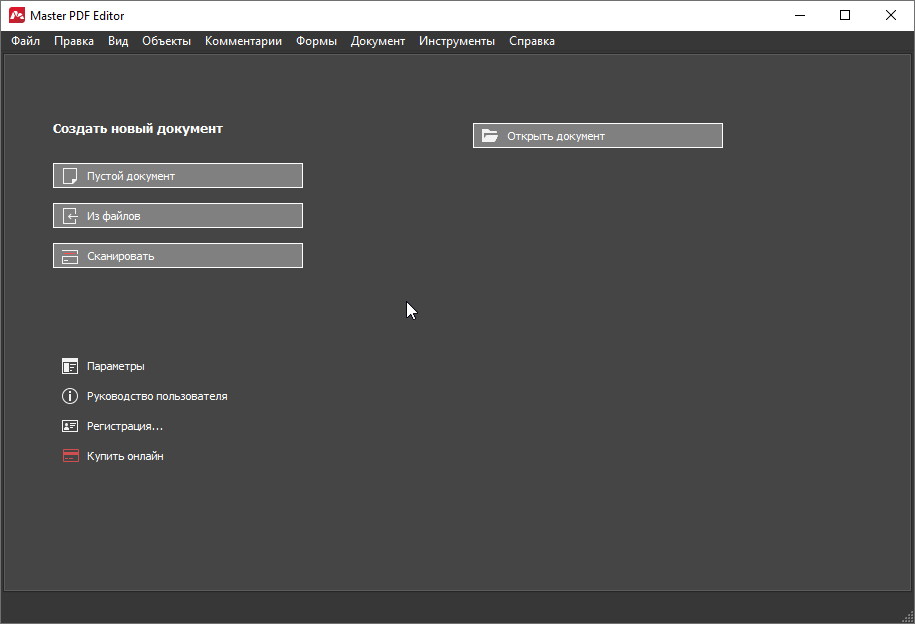Maximize the Master PDF Editor window
Image resolution: width=915 pixels, height=624 pixels.
(x=845, y=15)
